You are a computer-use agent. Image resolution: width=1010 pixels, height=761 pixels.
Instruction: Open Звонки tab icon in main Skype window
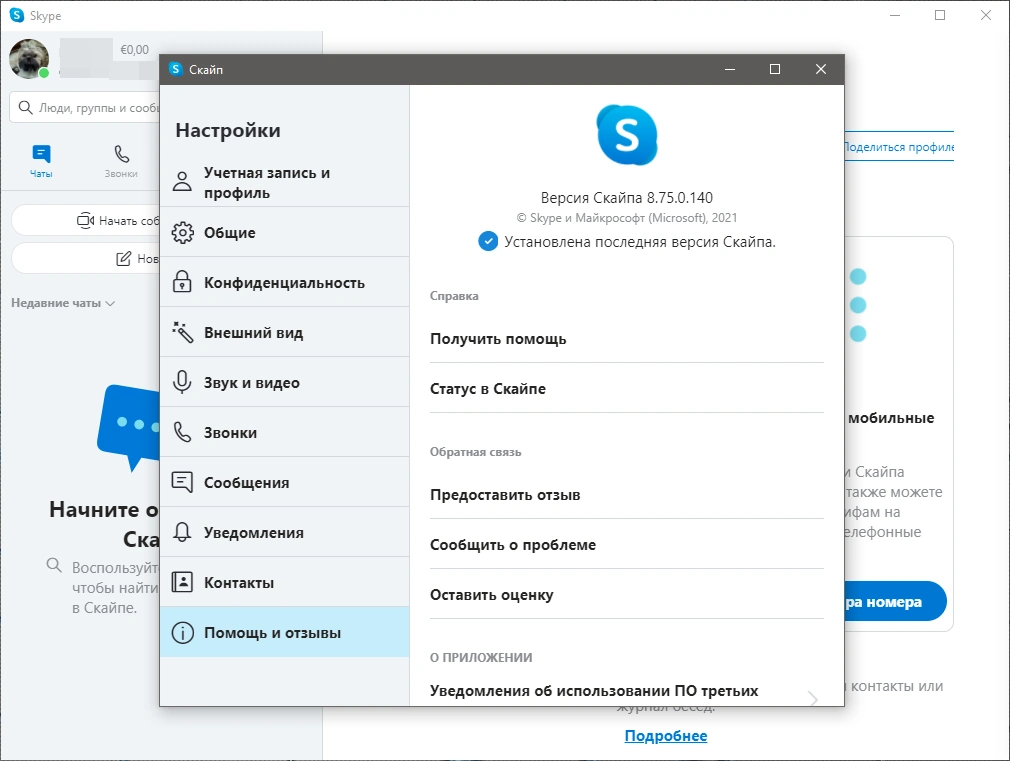coord(121,154)
